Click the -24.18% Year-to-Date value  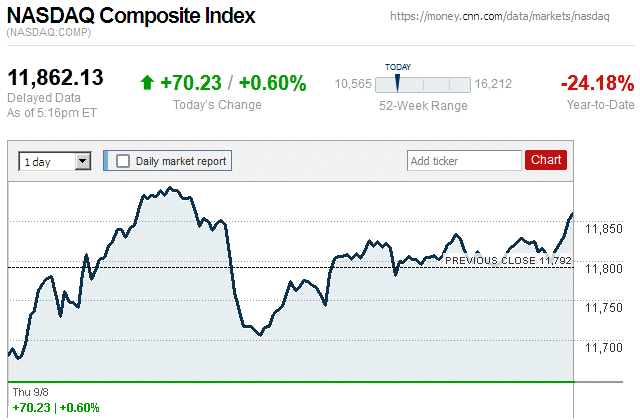[597, 83]
